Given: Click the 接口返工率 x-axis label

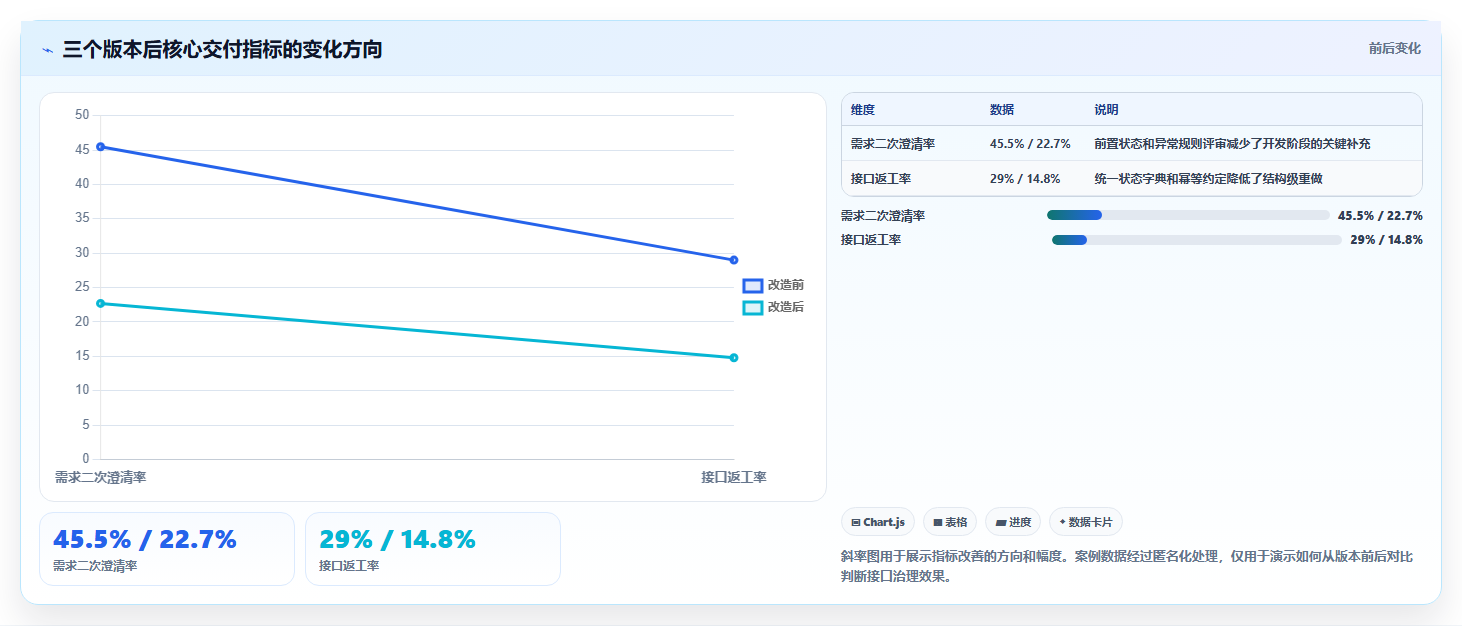Looking at the screenshot, I should coord(734,478).
